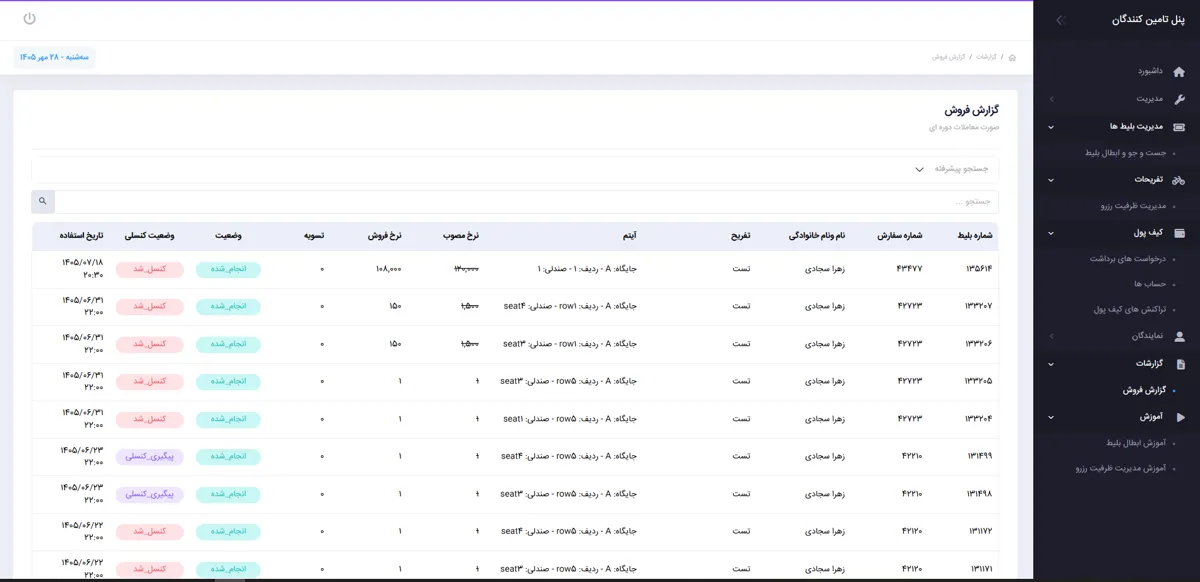Click the جستجو search input field
1200x582 pixels.
point(526,201)
